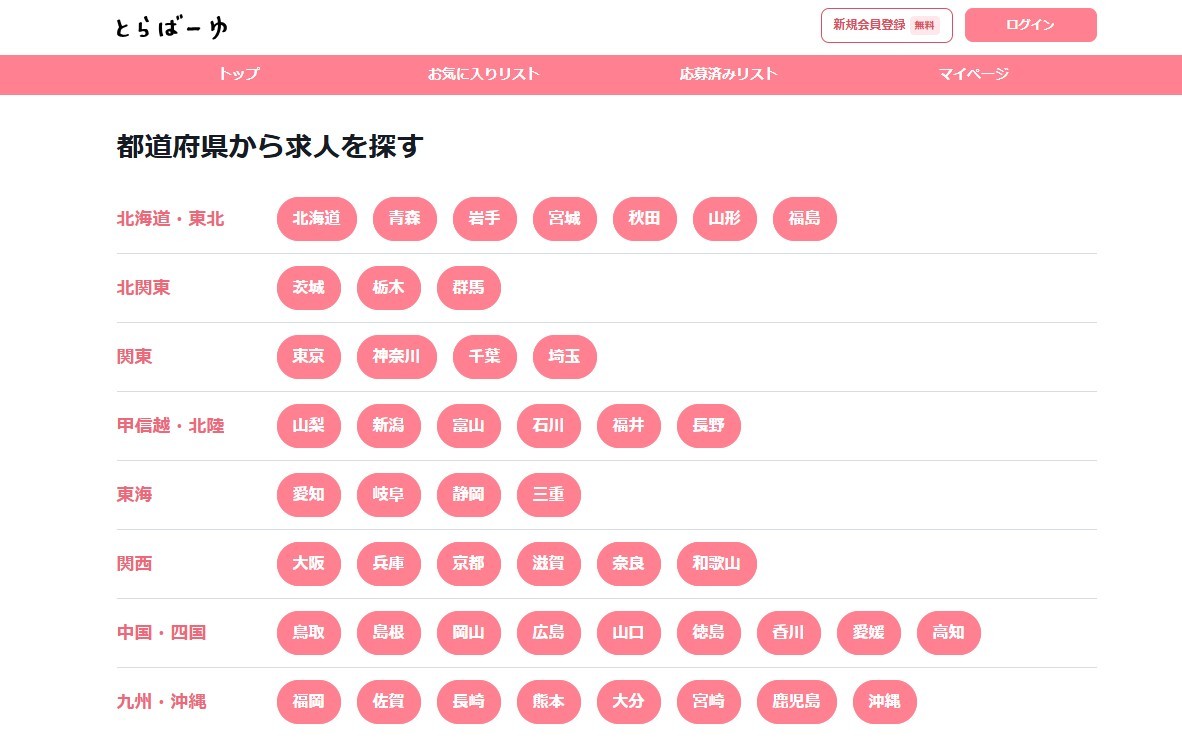Click the 和歌山 prefecture button
Image resolution: width=1182 pixels, height=744 pixels.
716,564
